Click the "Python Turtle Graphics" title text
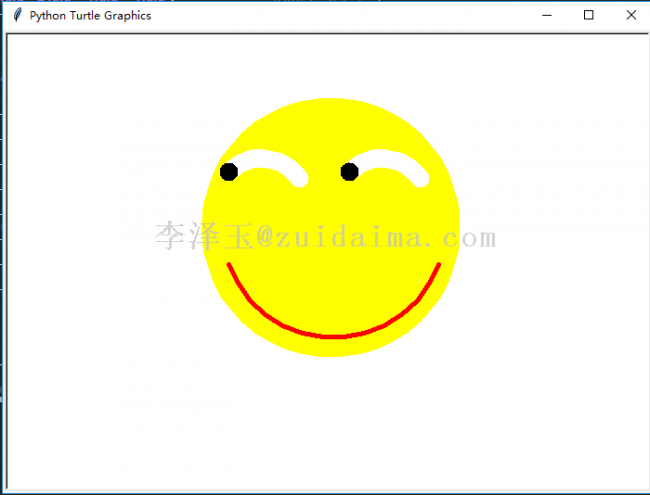The height and width of the screenshot is (495, 650). point(90,16)
